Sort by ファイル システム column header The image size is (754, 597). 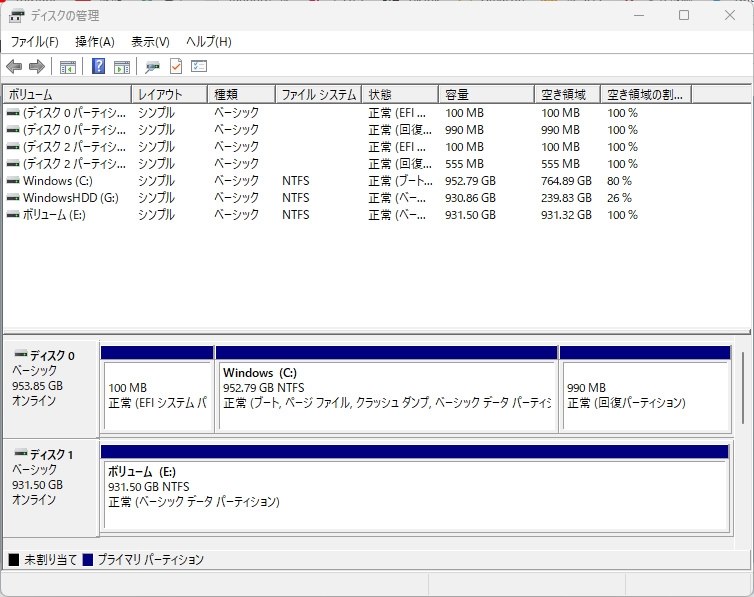(318, 94)
